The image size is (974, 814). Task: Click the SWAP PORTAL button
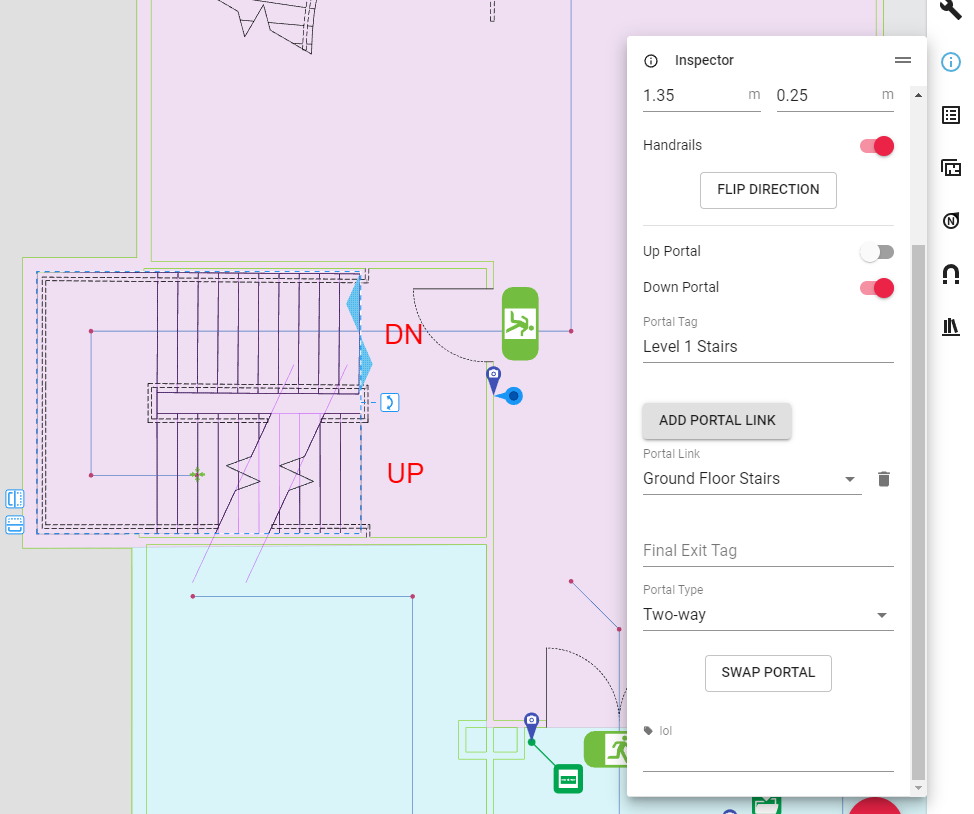click(x=768, y=673)
